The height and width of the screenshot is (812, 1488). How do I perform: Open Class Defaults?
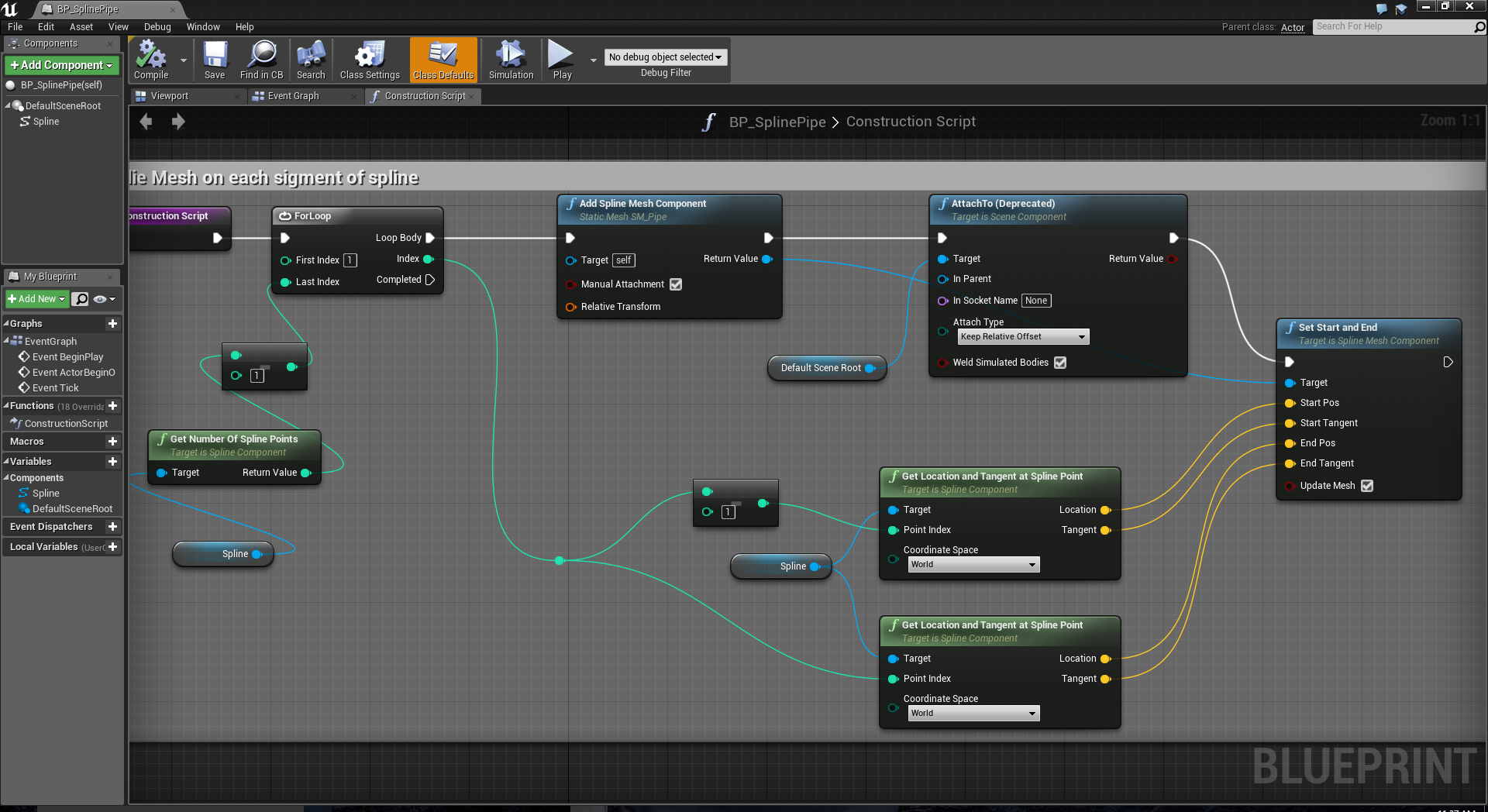(443, 59)
